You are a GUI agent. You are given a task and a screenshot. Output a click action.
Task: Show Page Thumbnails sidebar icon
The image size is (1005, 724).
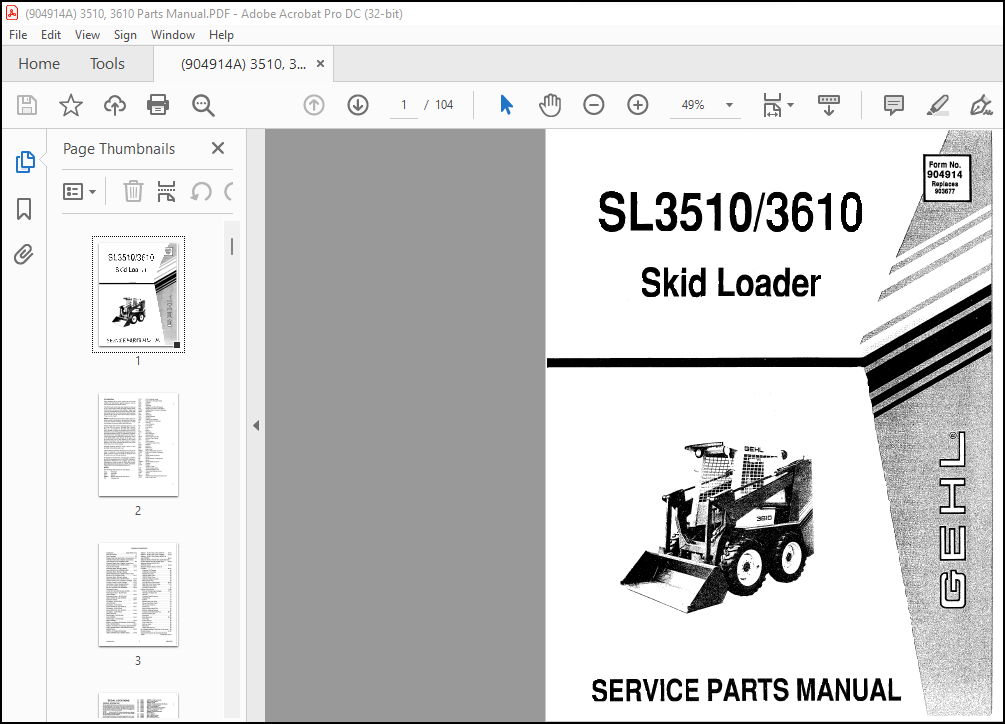click(x=24, y=162)
